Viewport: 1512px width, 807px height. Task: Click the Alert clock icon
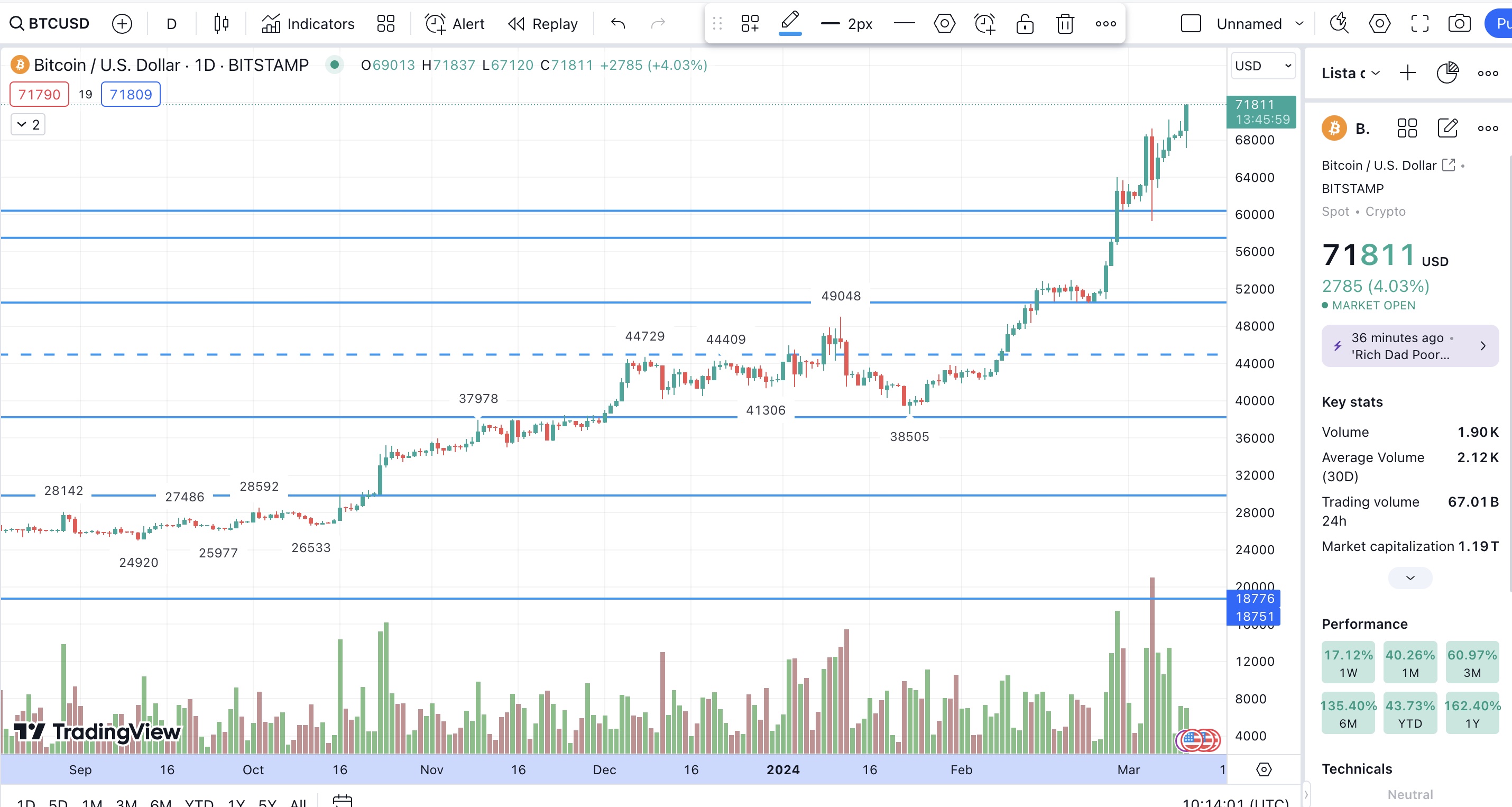click(x=435, y=23)
